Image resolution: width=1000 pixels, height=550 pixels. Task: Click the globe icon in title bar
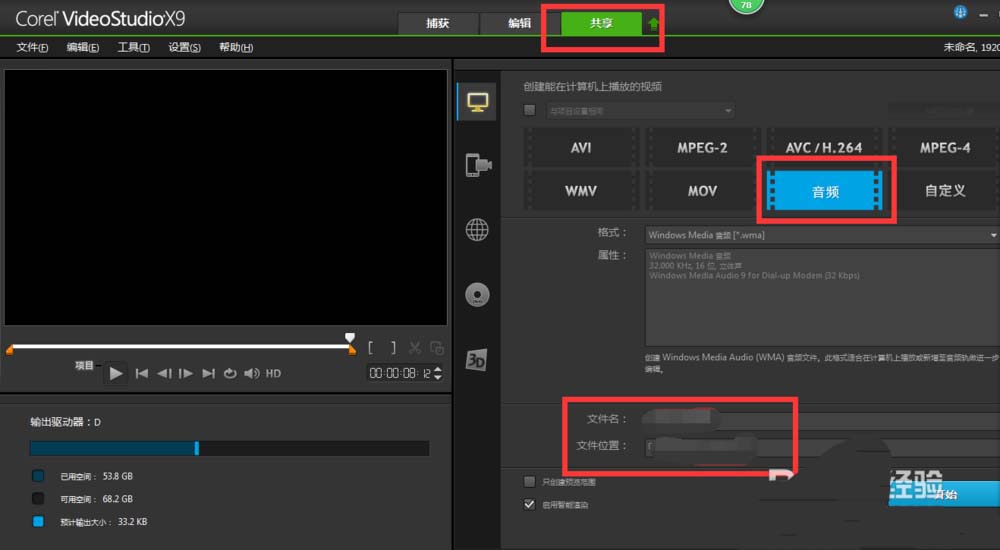(x=960, y=12)
